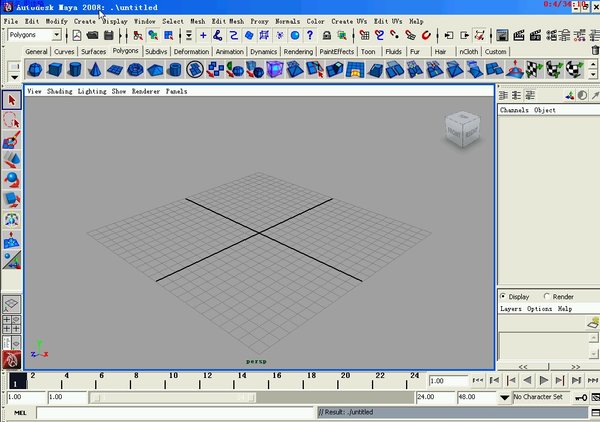The image size is (600, 422).
Task: Select the Display radio button
Action: [503, 296]
